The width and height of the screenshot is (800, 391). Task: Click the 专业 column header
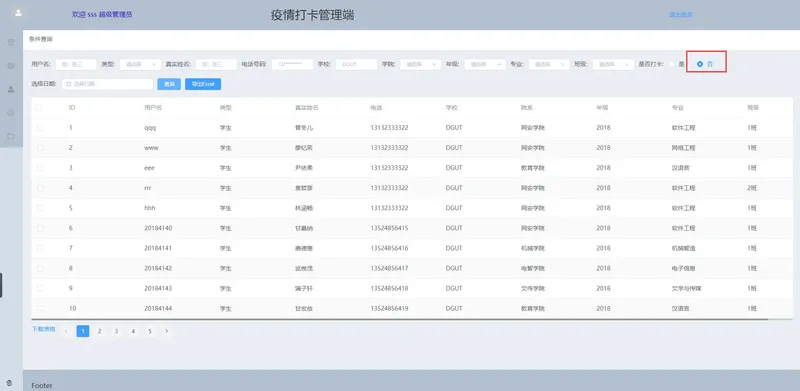[677, 108]
